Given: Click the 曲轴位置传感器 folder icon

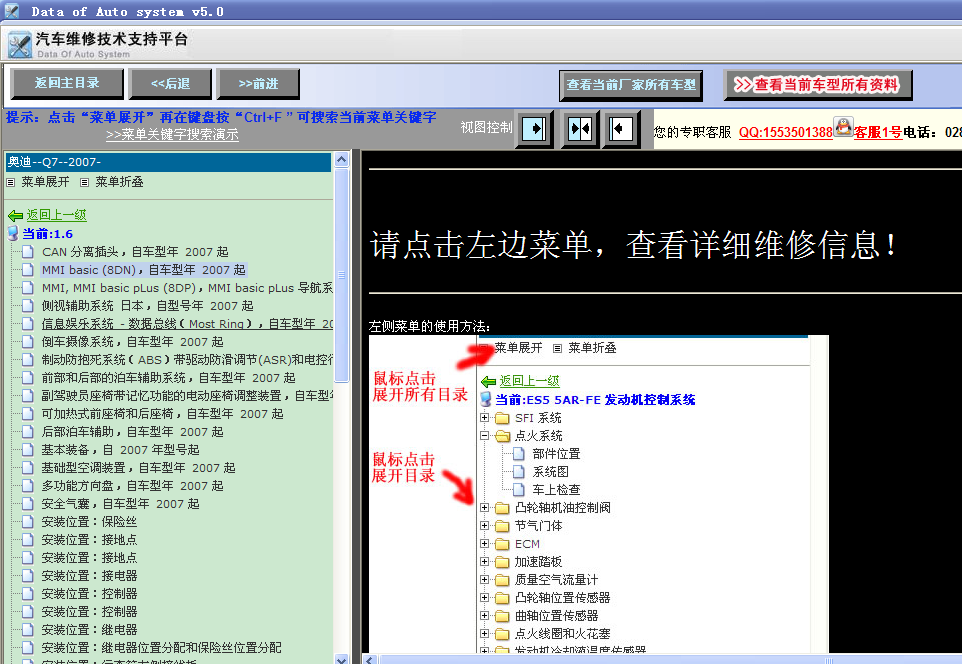Looking at the screenshot, I should tap(502, 616).
